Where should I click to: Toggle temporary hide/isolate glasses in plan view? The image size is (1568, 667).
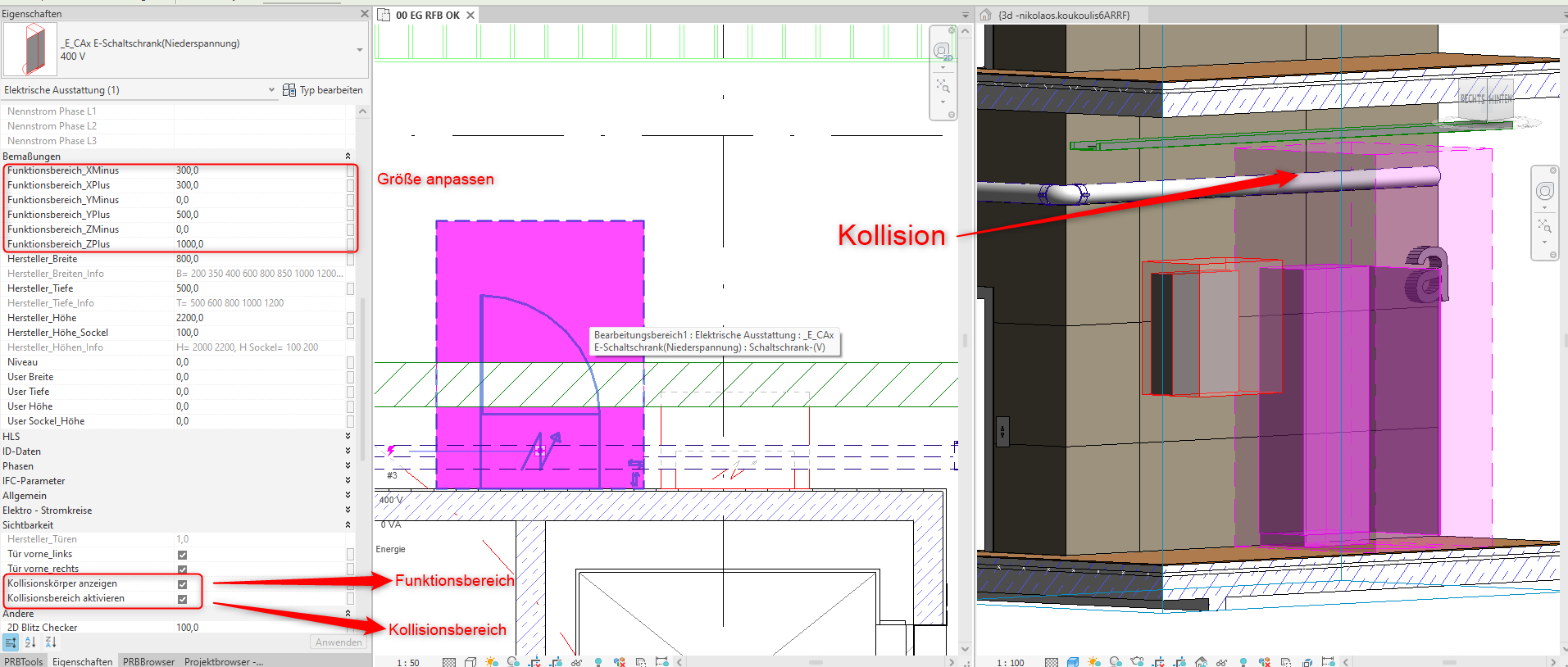click(x=577, y=661)
